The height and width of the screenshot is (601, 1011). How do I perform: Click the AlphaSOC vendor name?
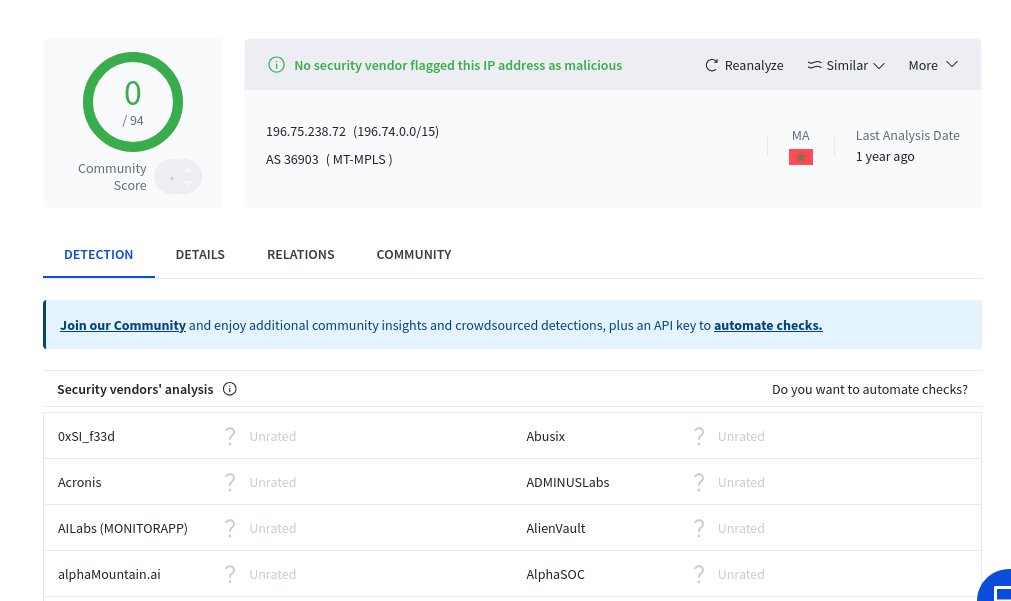click(555, 574)
